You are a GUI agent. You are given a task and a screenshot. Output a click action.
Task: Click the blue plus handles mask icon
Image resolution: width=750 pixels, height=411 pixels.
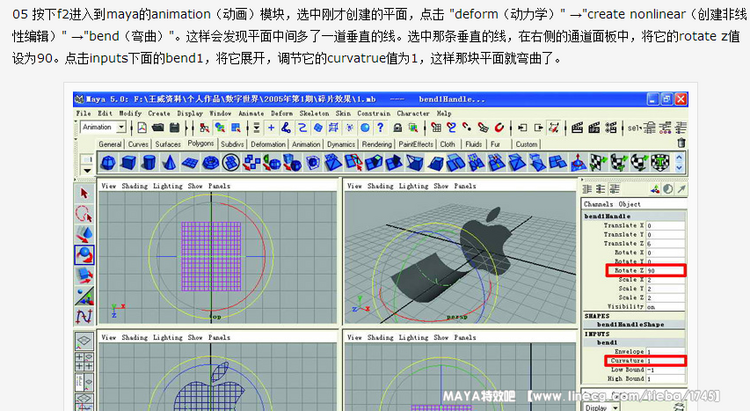click(x=271, y=128)
